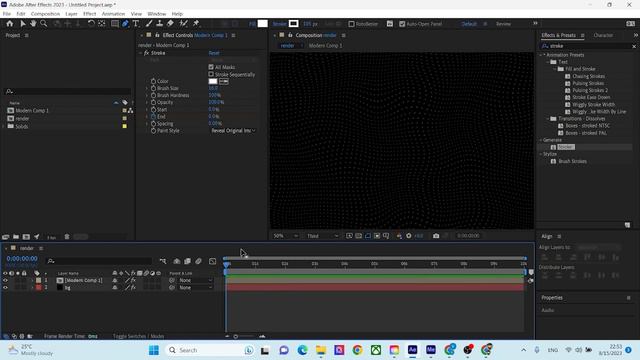This screenshot has height=360, width=640.
Task: Collapse the Animation Presets tree group
Action: (x=541, y=55)
